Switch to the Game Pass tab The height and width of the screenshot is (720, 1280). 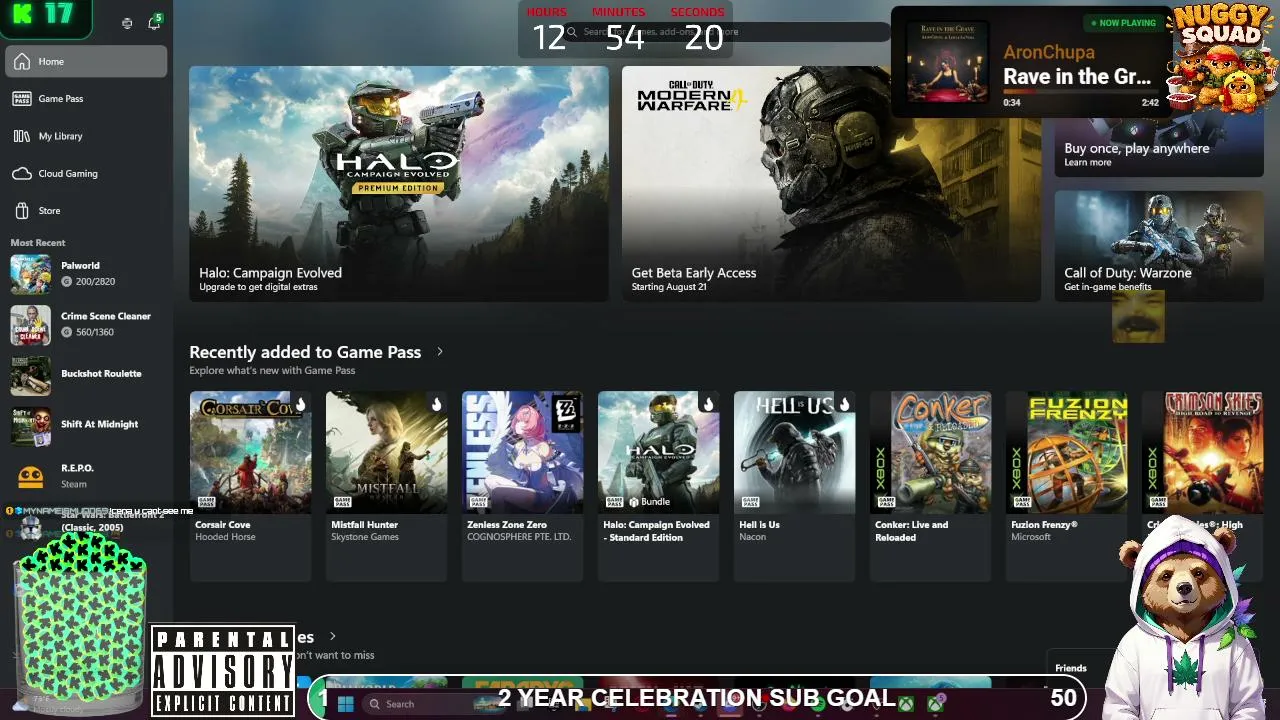(x=86, y=99)
